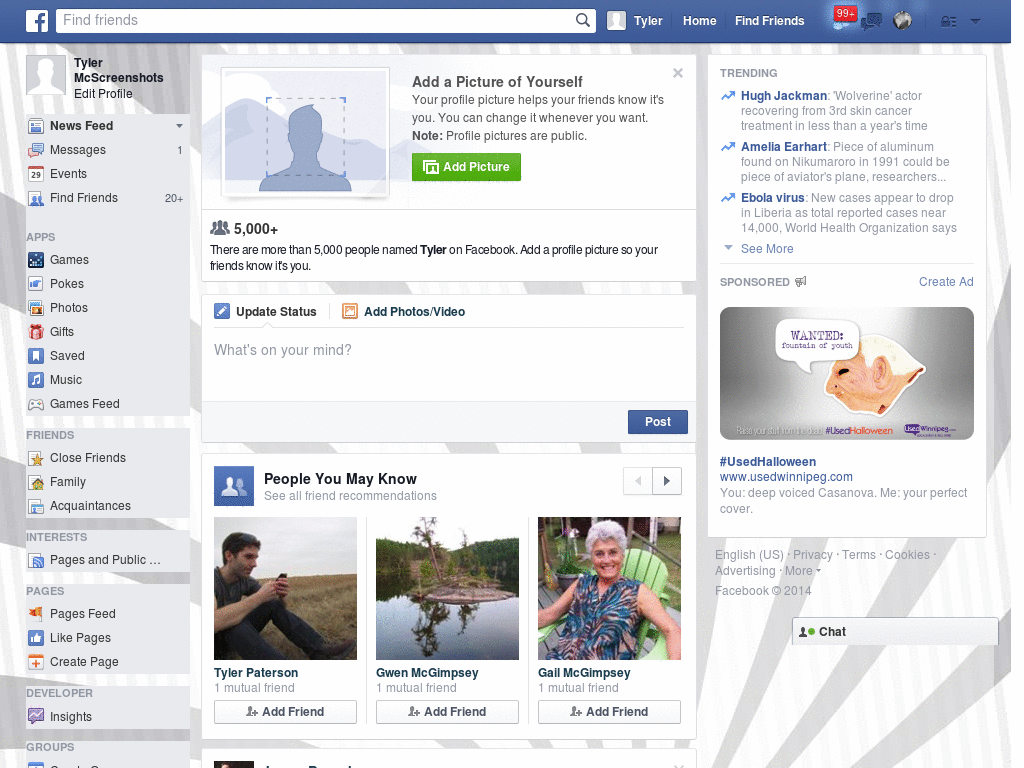Open Gail McGimpsey's profile photo
This screenshot has height=768, width=1024.
609,588
